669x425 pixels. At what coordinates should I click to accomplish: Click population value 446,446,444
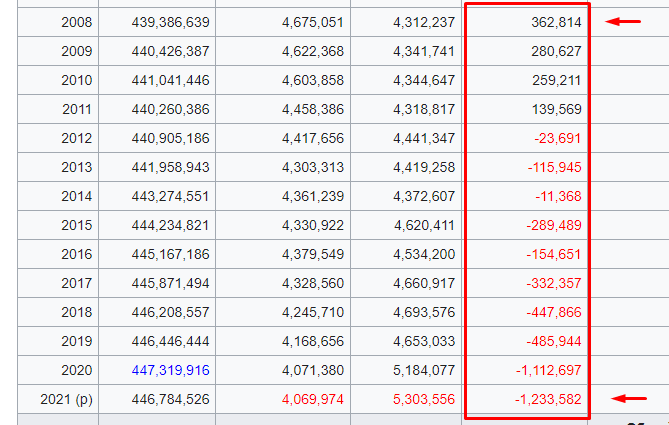(170, 341)
